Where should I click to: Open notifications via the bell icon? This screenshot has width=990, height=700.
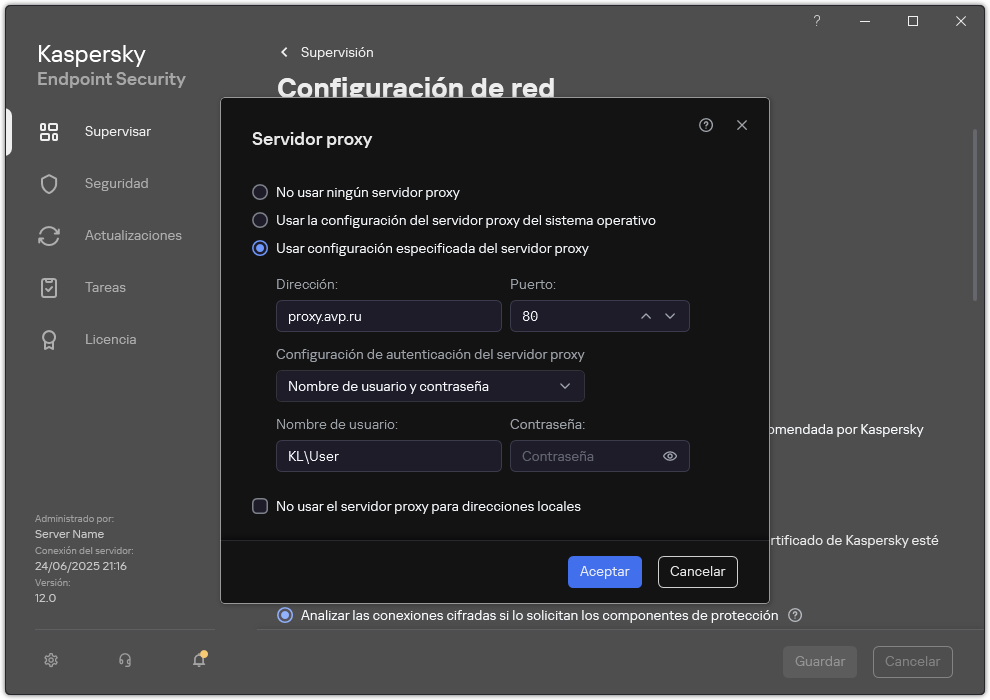pyautogui.click(x=197, y=660)
